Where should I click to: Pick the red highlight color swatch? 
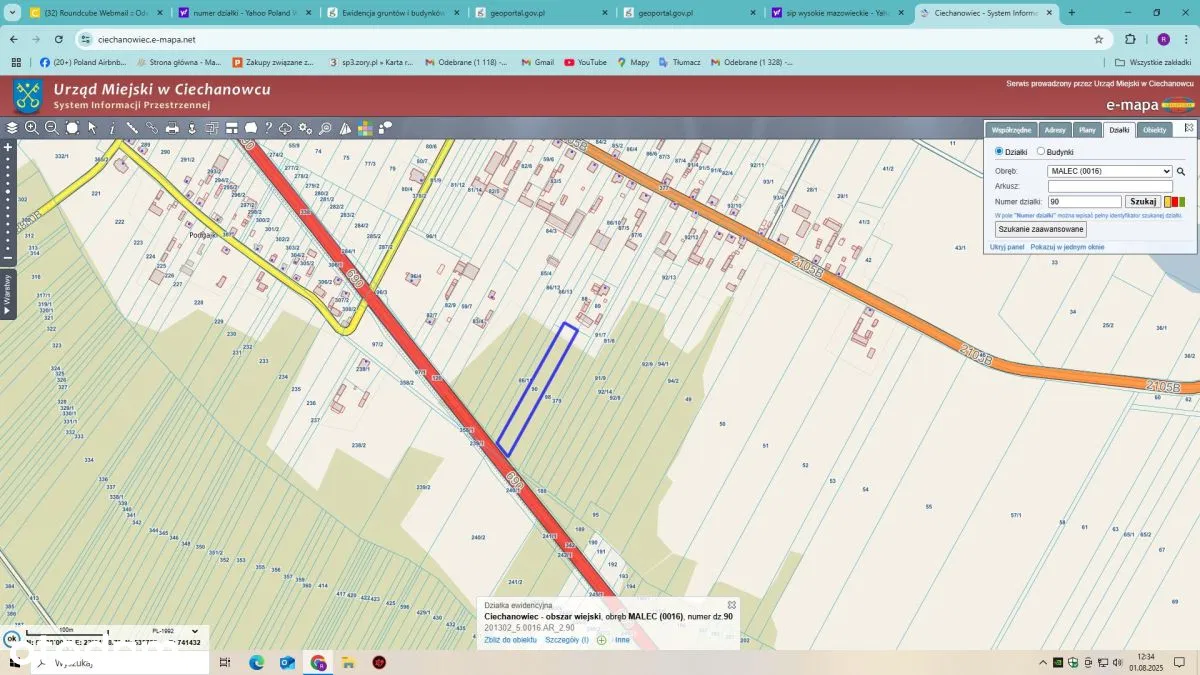click(1174, 202)
